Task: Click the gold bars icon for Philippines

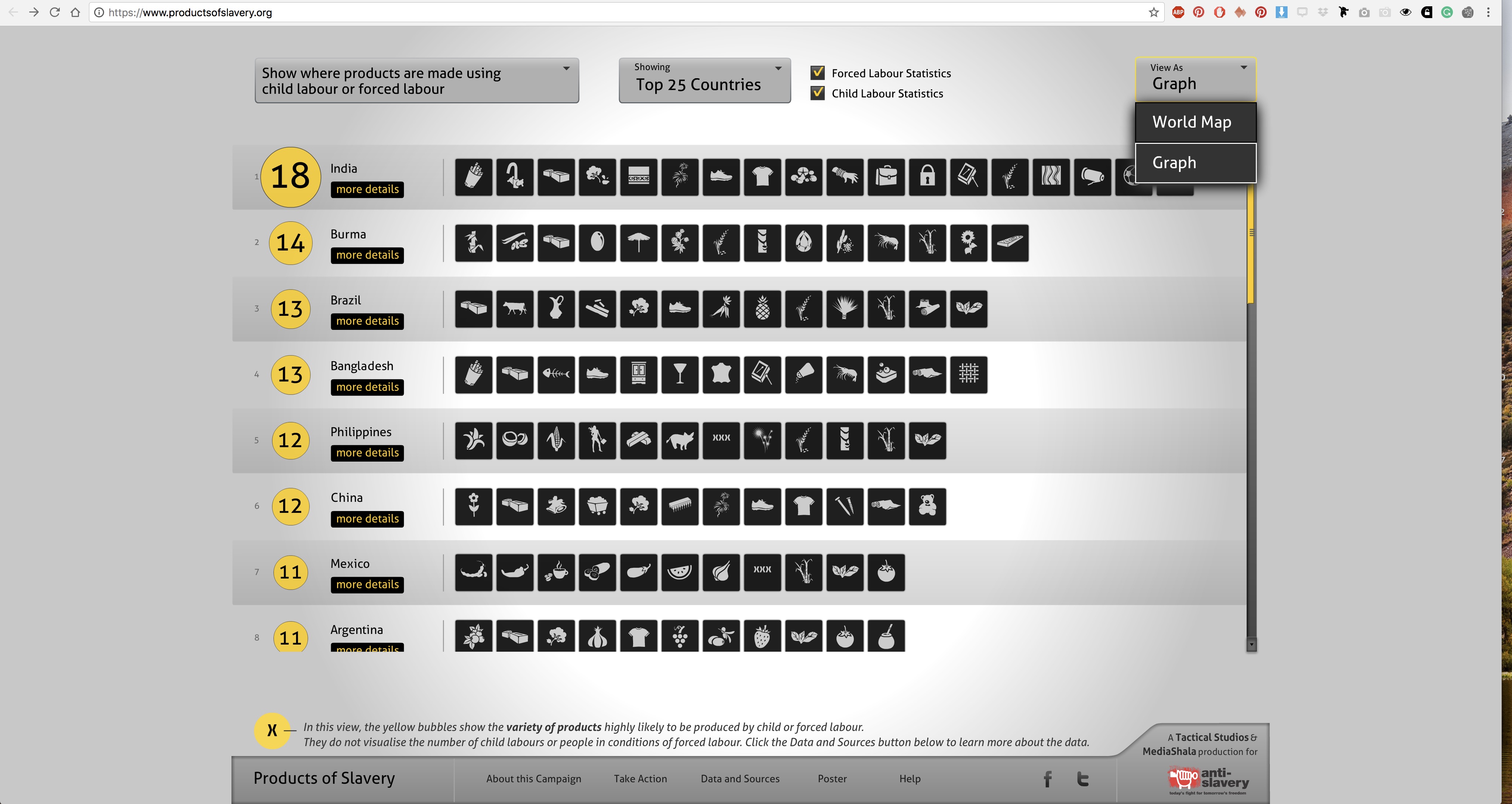Action: pos(639,440)
